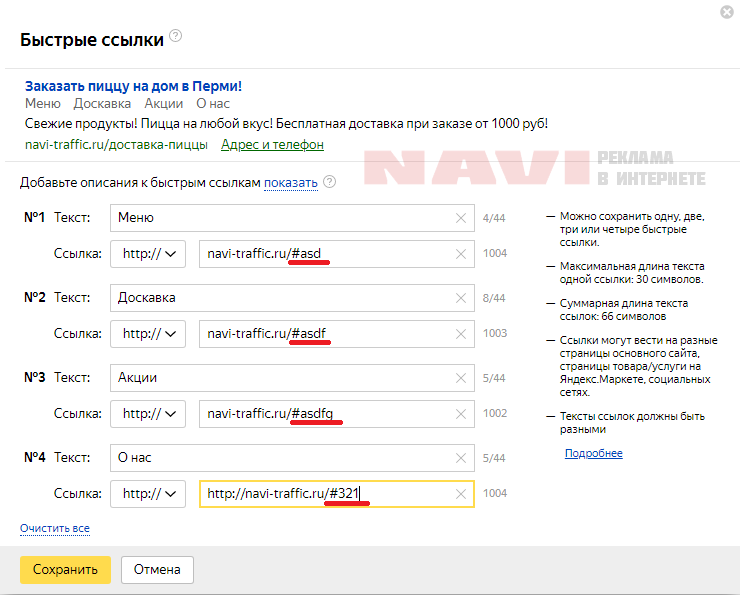Image resolution: width=740 pixels, height=595 pixels.
Task: Clear the О нас text field
Action: point(461,458)
